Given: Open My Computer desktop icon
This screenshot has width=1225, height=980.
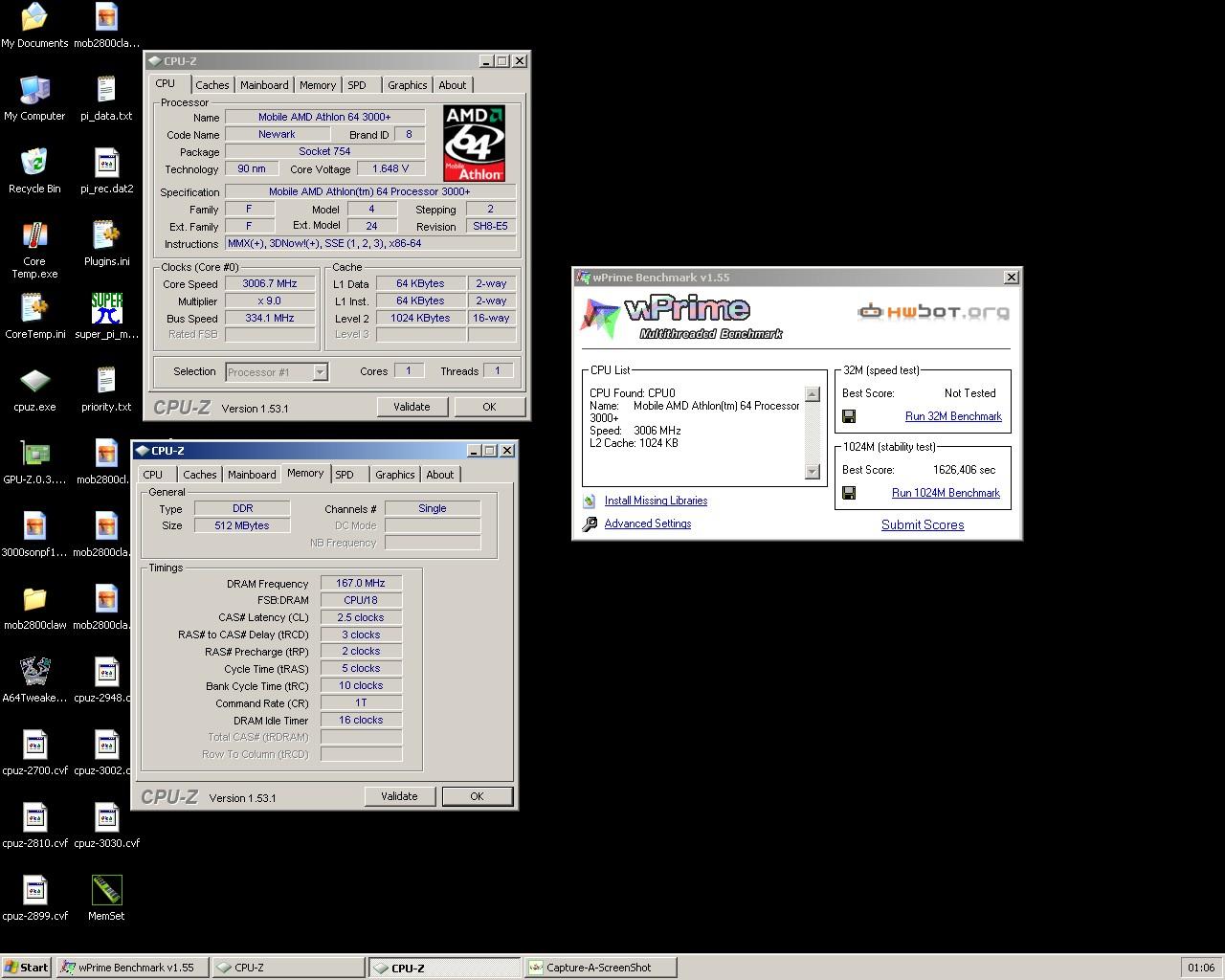Looking at the screenshot, I should [x=34, y=90].
